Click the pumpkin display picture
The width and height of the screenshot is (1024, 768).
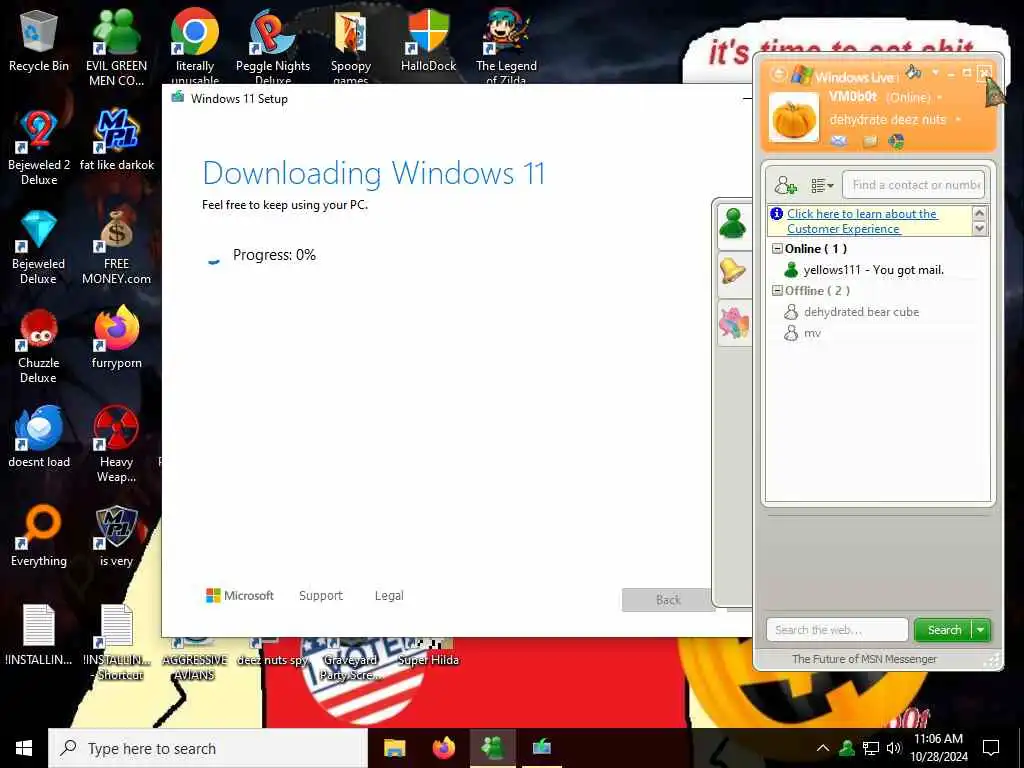point(794,118)
